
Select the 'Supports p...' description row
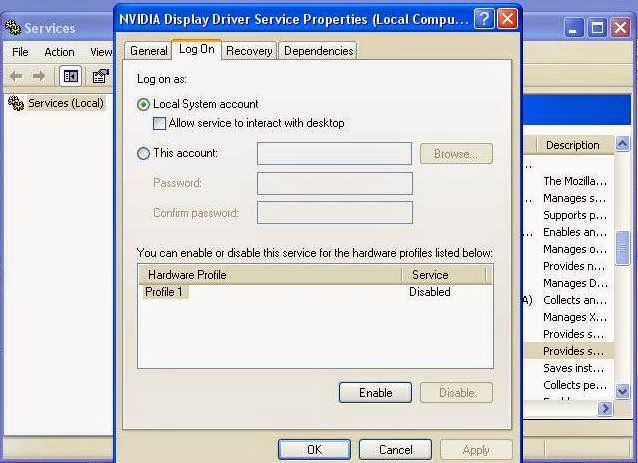(x=575, y=215)
